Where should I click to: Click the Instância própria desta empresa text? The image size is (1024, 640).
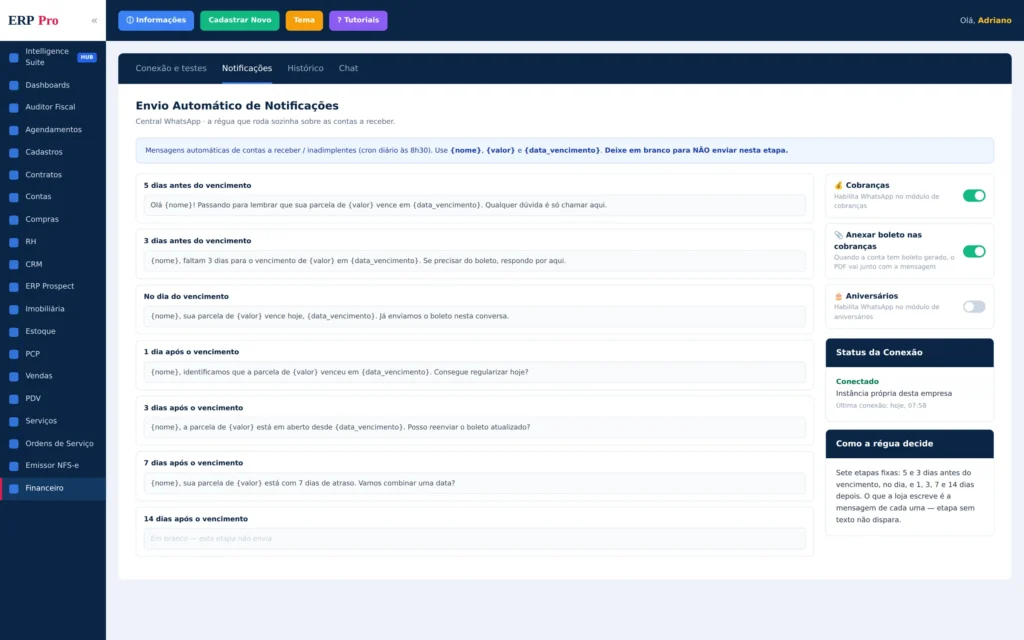[893, 394]
